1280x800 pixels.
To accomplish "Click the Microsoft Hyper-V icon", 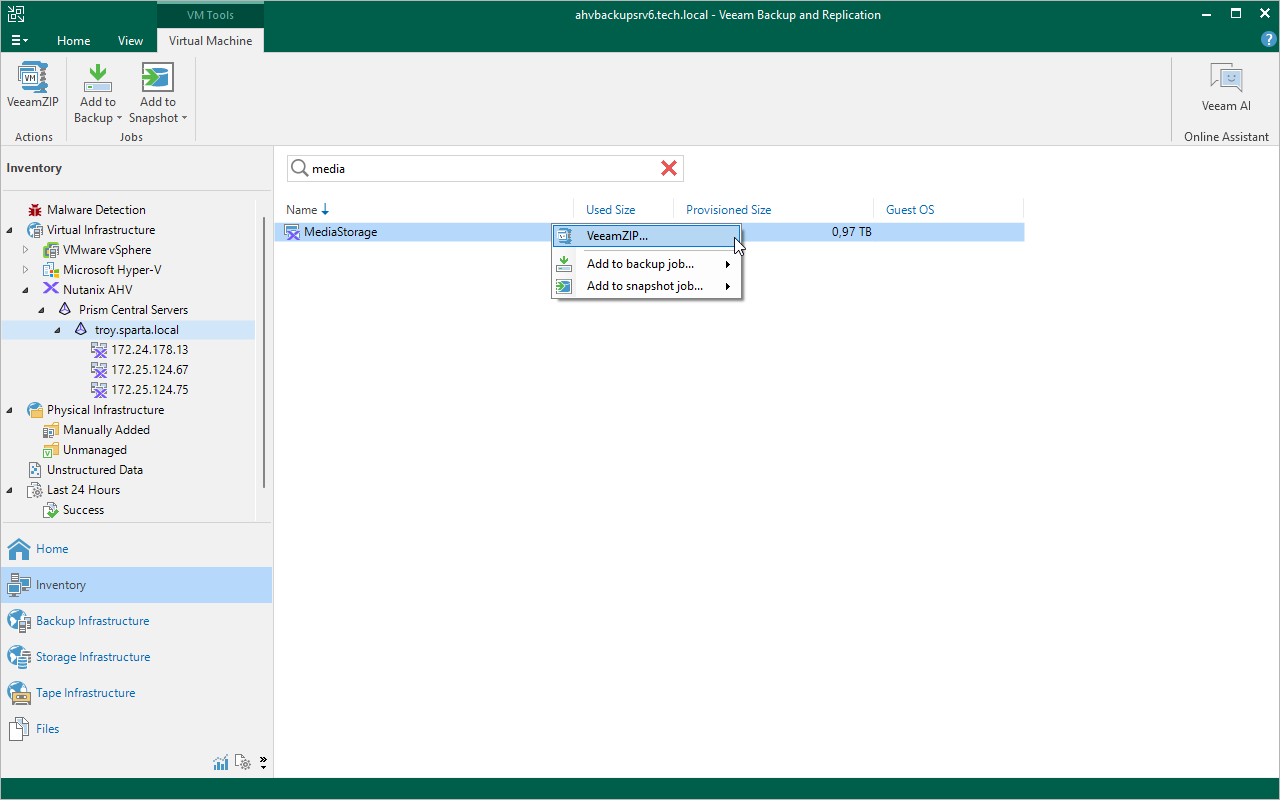I will point(51,270).
